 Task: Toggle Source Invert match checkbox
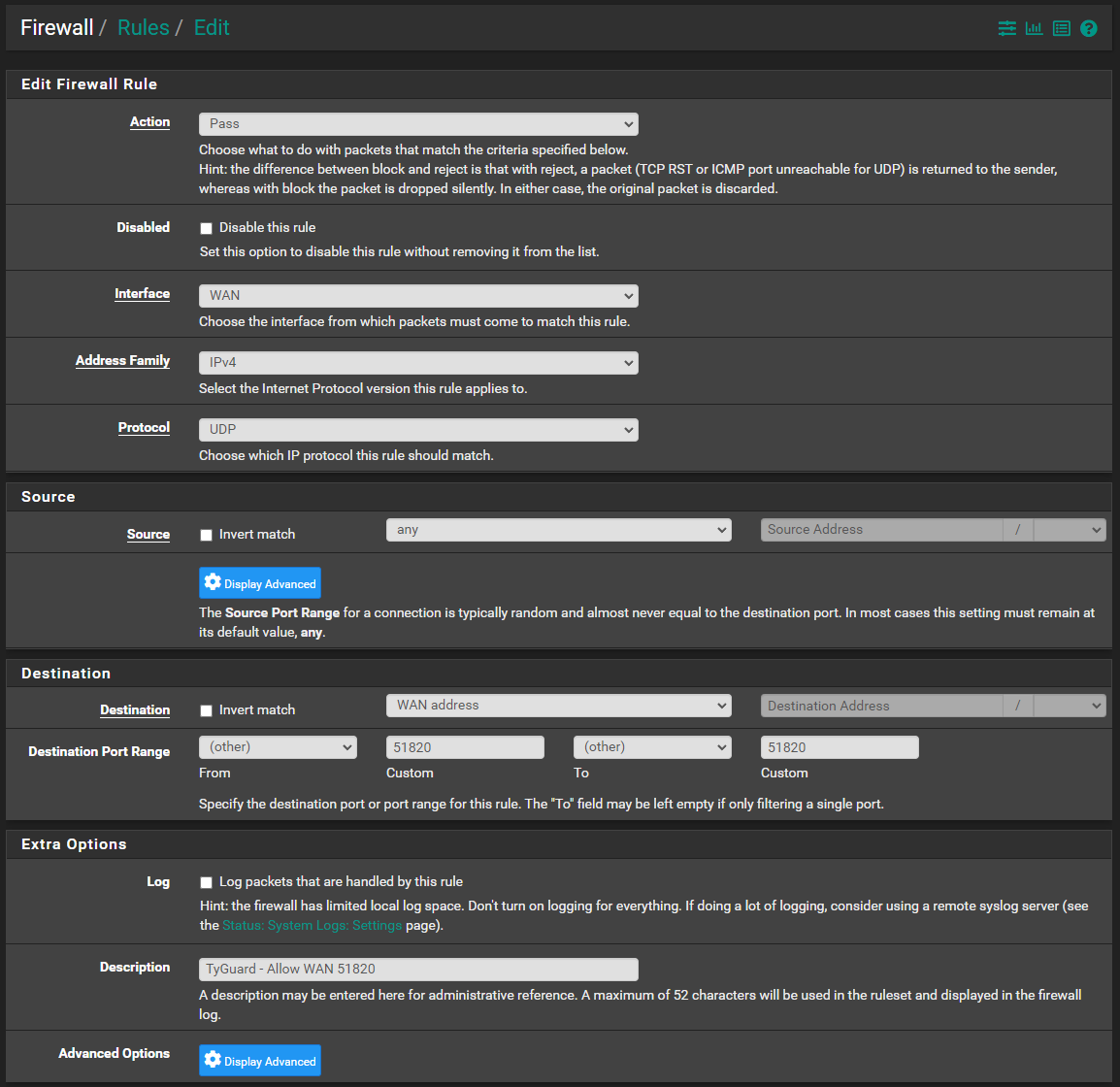pyautogui.click(x=206, y=536)
